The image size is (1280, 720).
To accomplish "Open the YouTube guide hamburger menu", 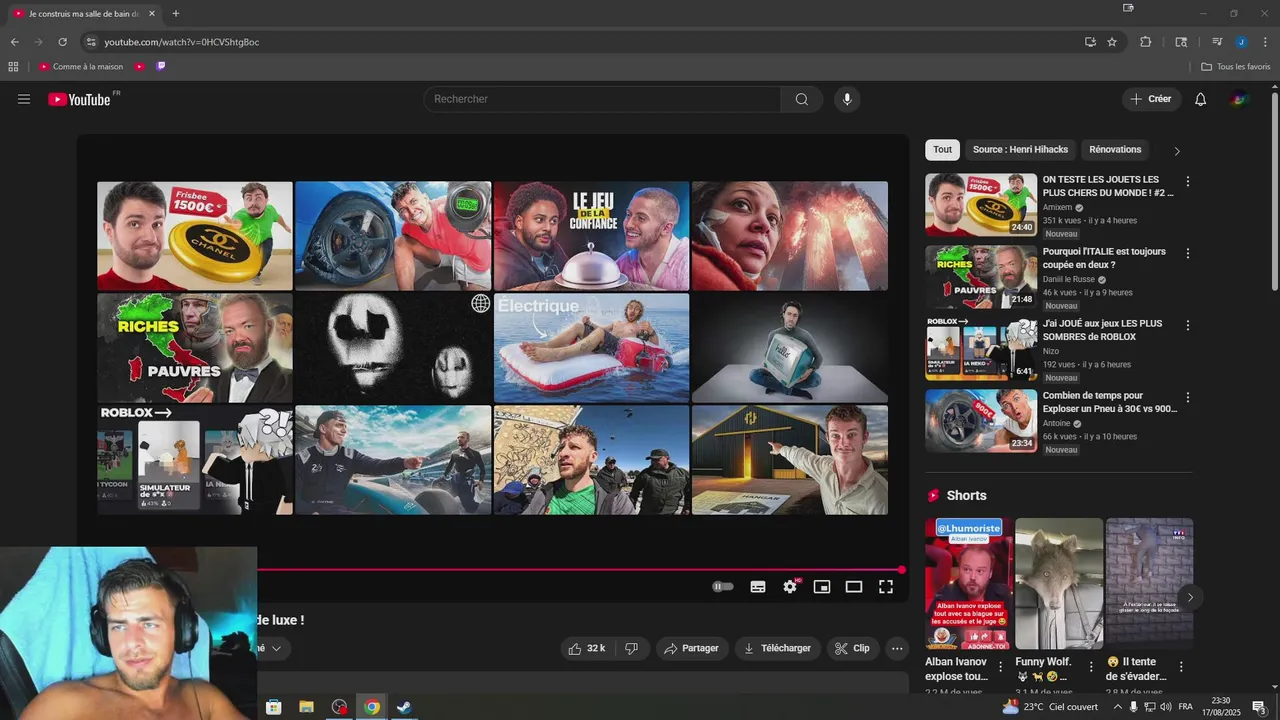I will pos(24,99).
